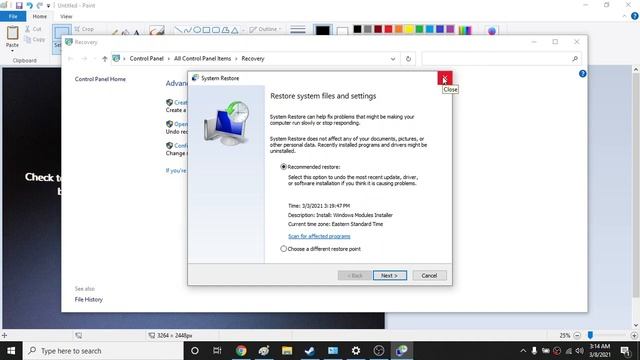Zoom in with Paint's plus button
Image resolution: width=640 pixels, height=360 pixels.
[x=634, y=336]
